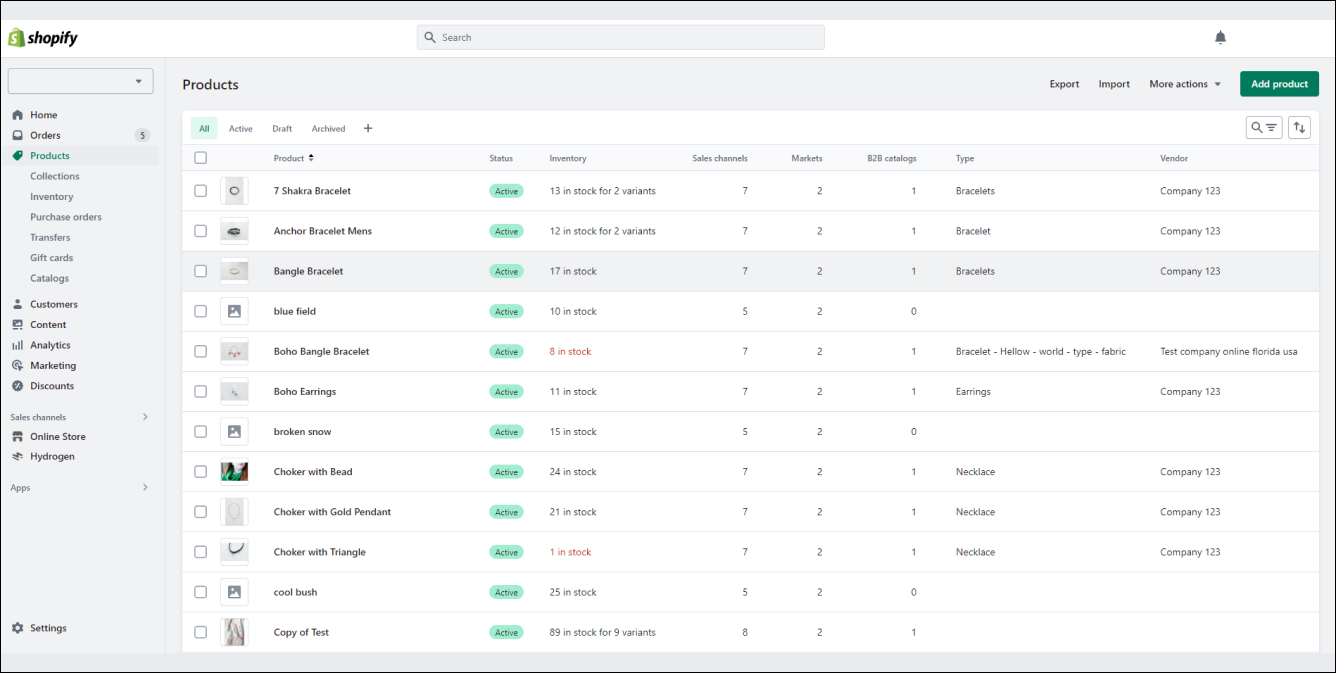1336x673 pixels.
Task: Check the broken snow row checkbox
Action: (201, 432)
